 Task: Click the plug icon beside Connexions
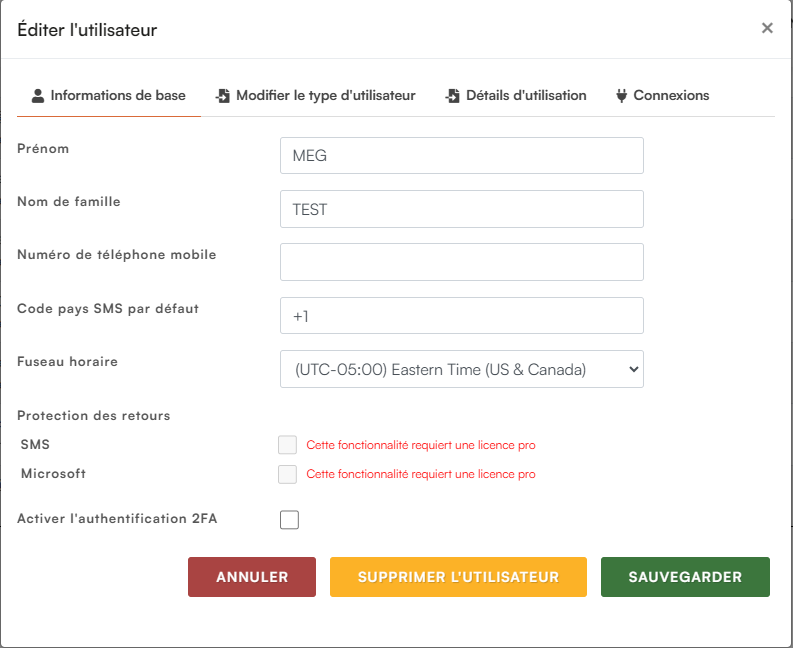(x=621, y=96)
